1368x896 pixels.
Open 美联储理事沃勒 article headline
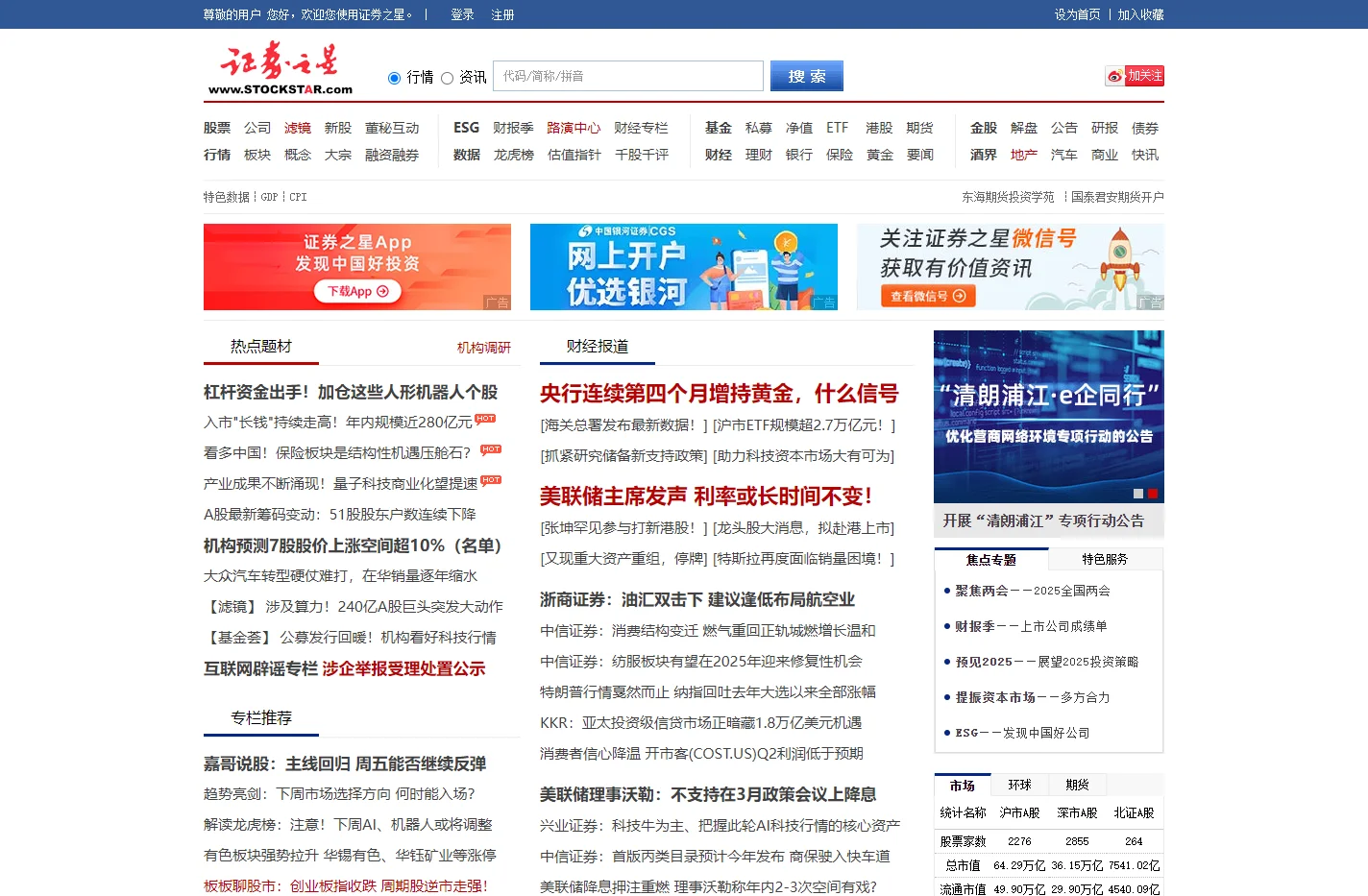(708, 794)
